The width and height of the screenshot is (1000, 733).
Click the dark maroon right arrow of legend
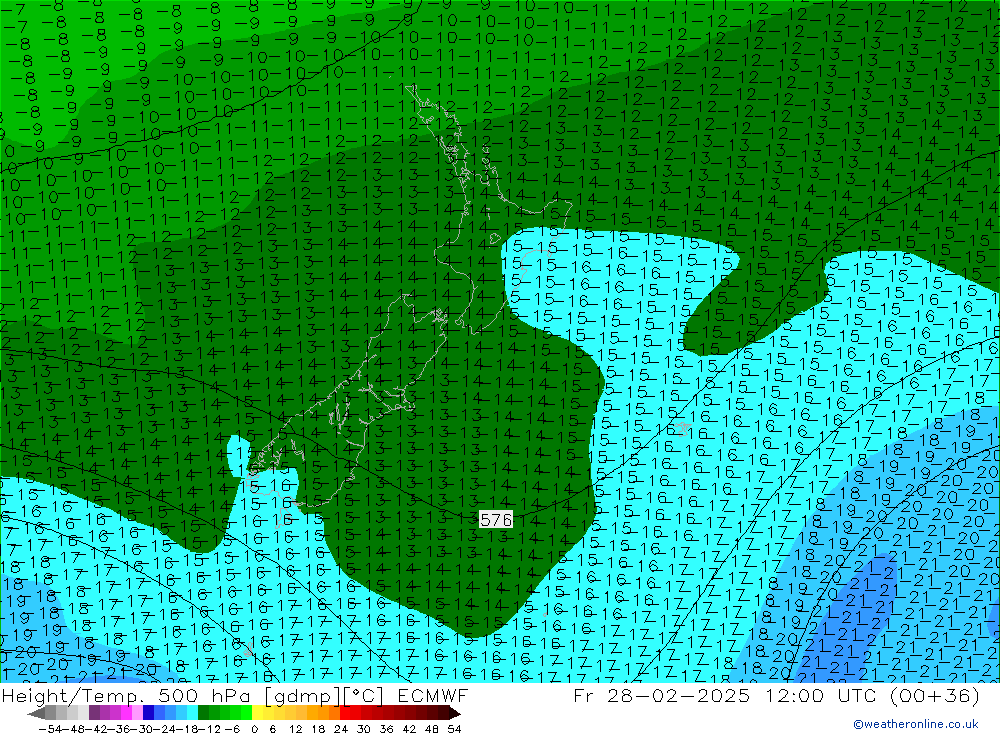454,714
